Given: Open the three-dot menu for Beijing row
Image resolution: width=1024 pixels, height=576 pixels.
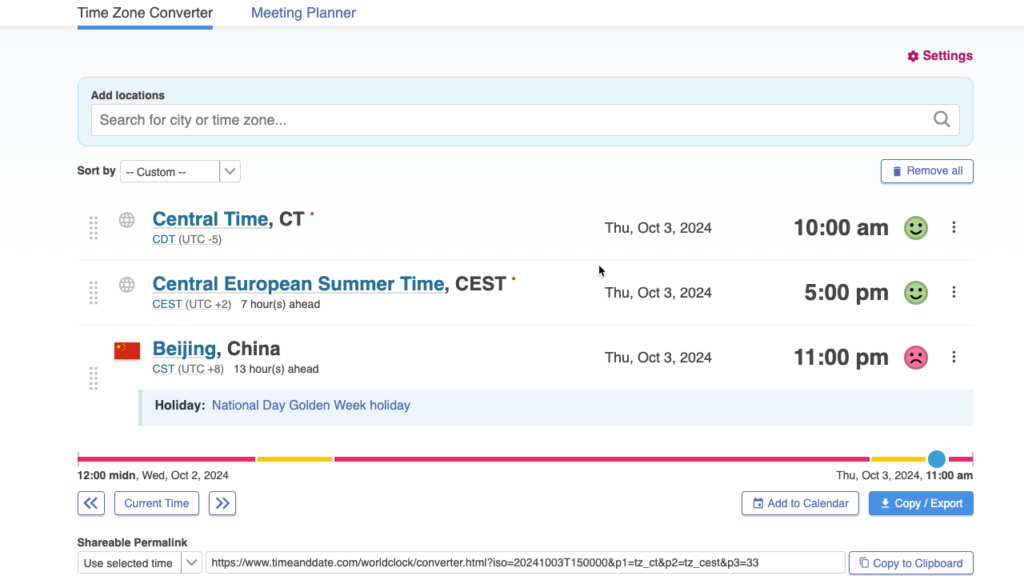Looking at the screenshot, I should [x=954, y=357].
